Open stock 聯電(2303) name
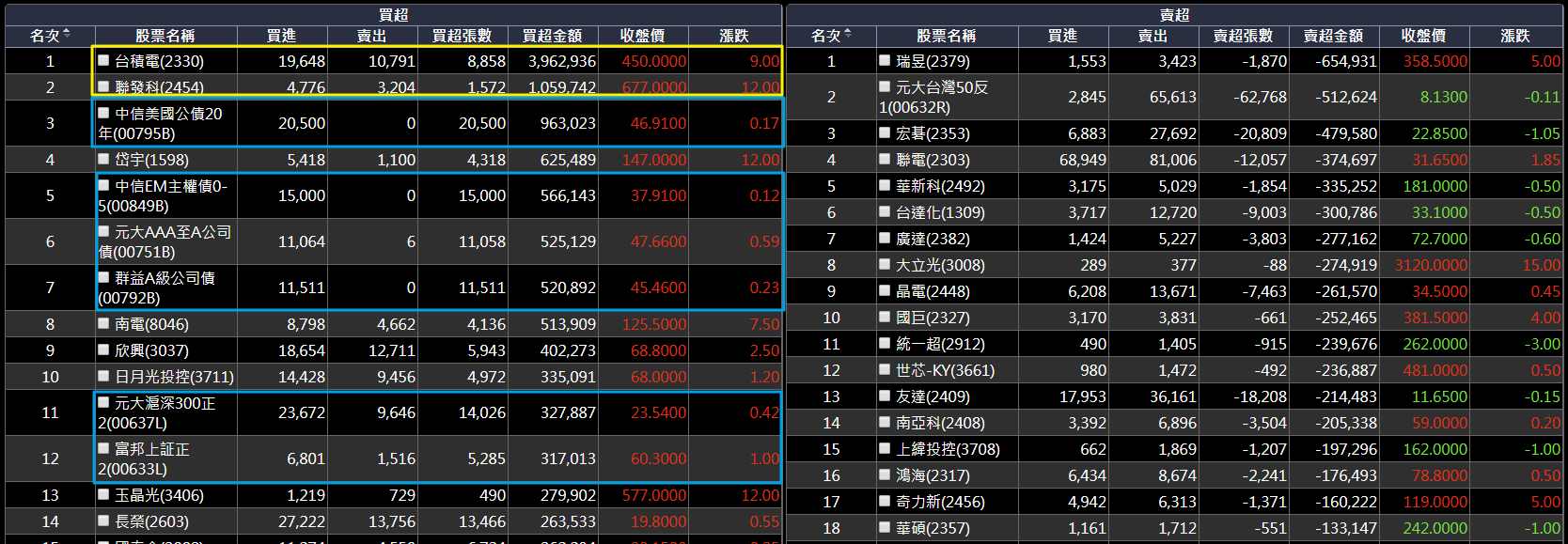This screenshot has height=544, width=1568. [x=933, y=160]
